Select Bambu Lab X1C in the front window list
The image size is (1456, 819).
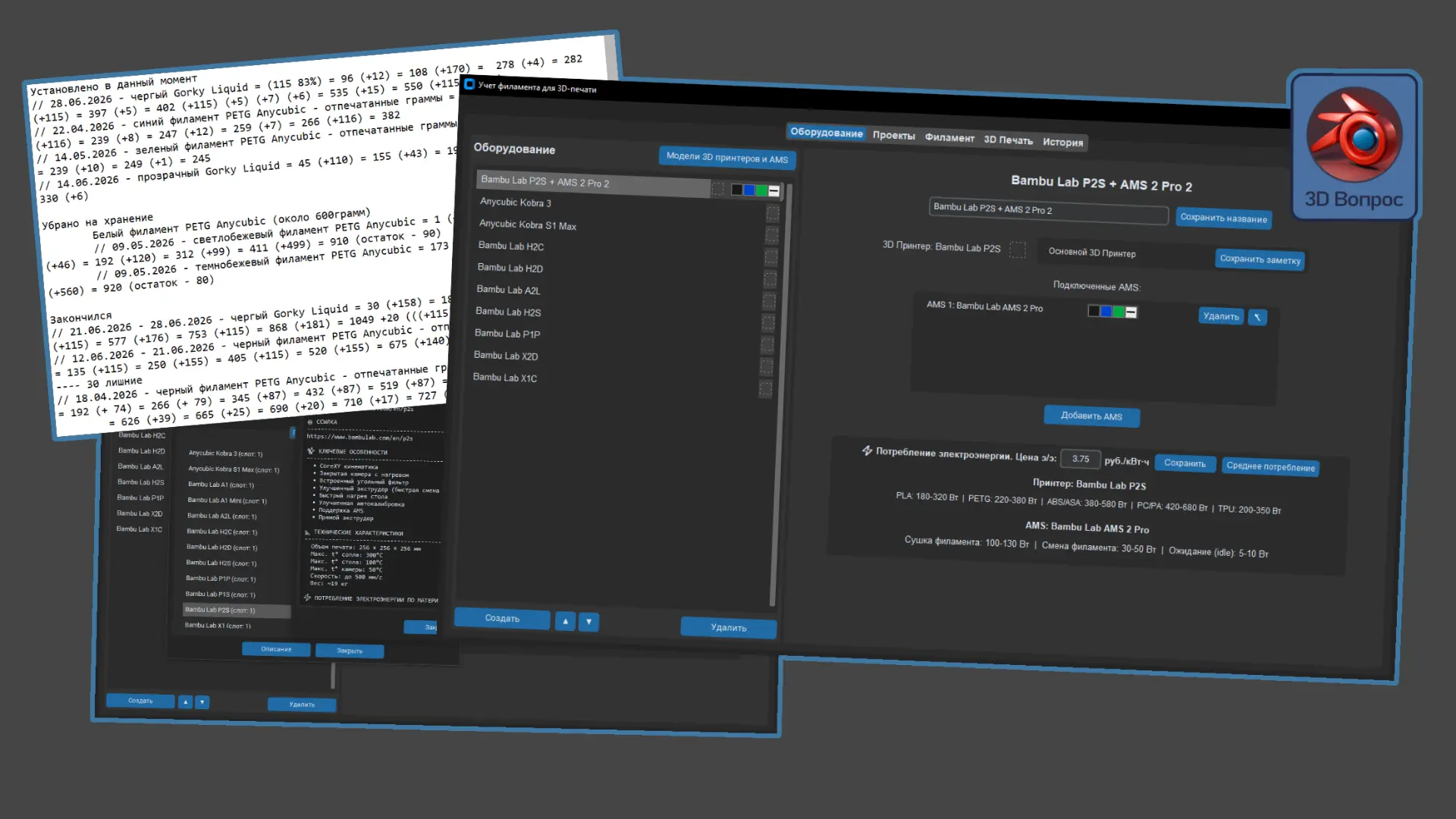tap(505, 378)
